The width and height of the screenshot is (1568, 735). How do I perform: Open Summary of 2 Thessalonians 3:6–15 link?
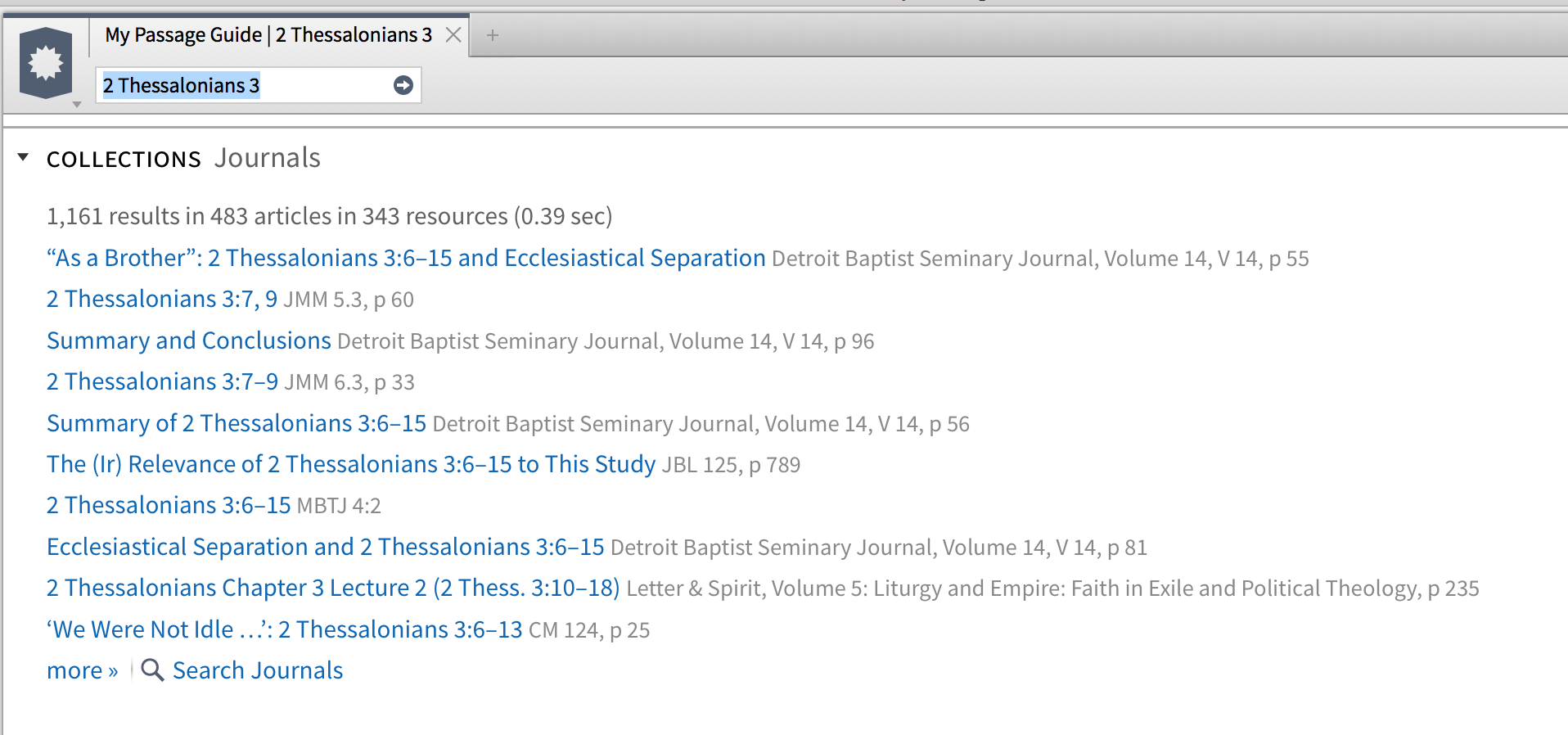[236, 423]
